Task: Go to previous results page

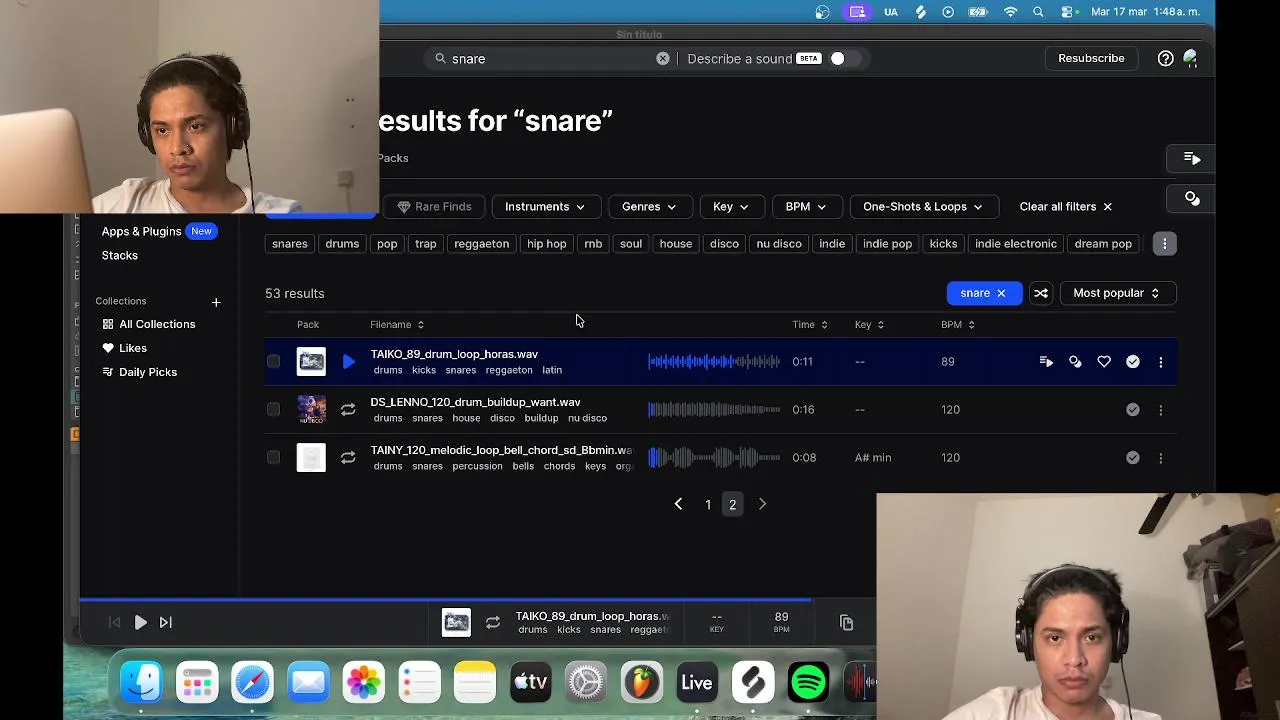Action: (678, 505)
